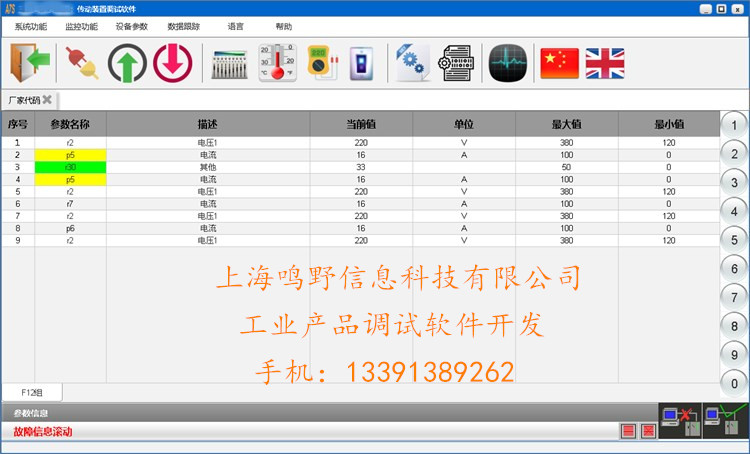Click the 当前值 column header

pyautogui.click(x=361, y=124)
